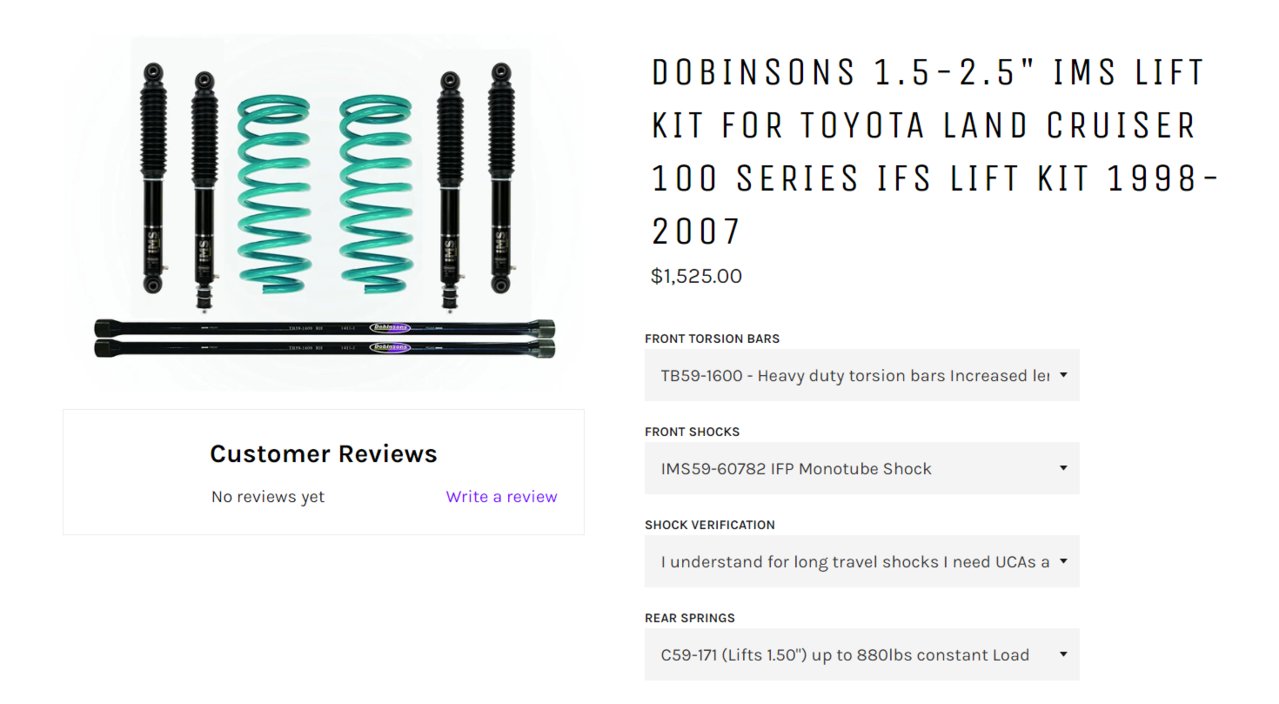The width and height of the screenshot is (1279, 704).
Task: Click the leftmost black IMS shock absorber
Action: [x=153, y=178]
